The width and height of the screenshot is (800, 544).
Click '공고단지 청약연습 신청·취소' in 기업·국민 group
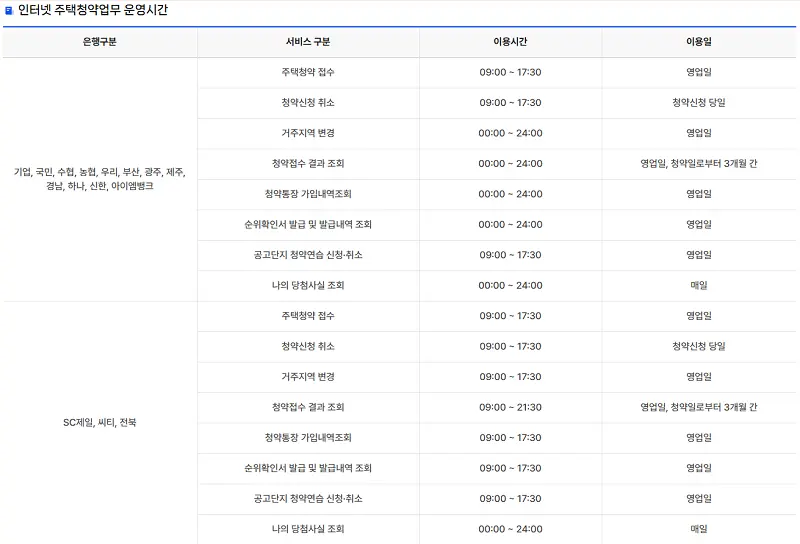[308, 255]
